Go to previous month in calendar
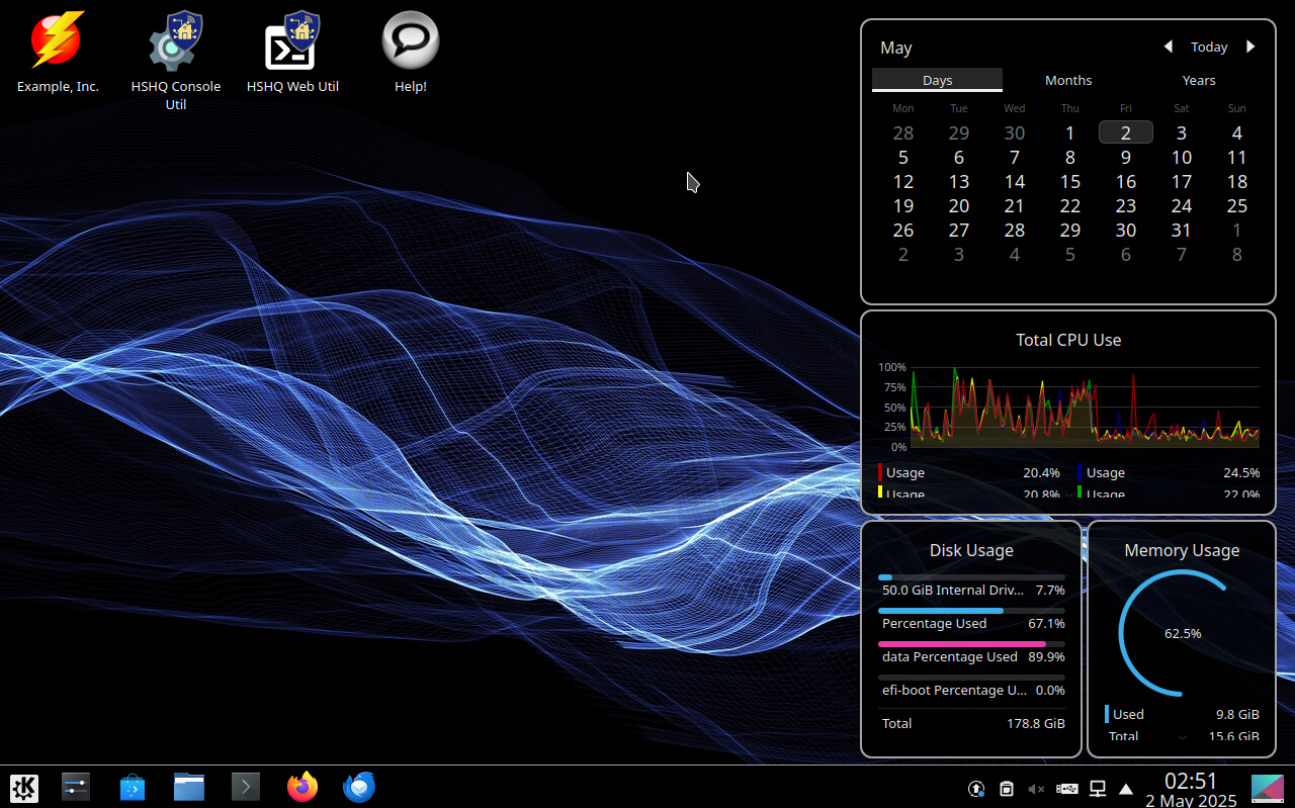Screen dimensions: 1295x808 coord(1168,47)
